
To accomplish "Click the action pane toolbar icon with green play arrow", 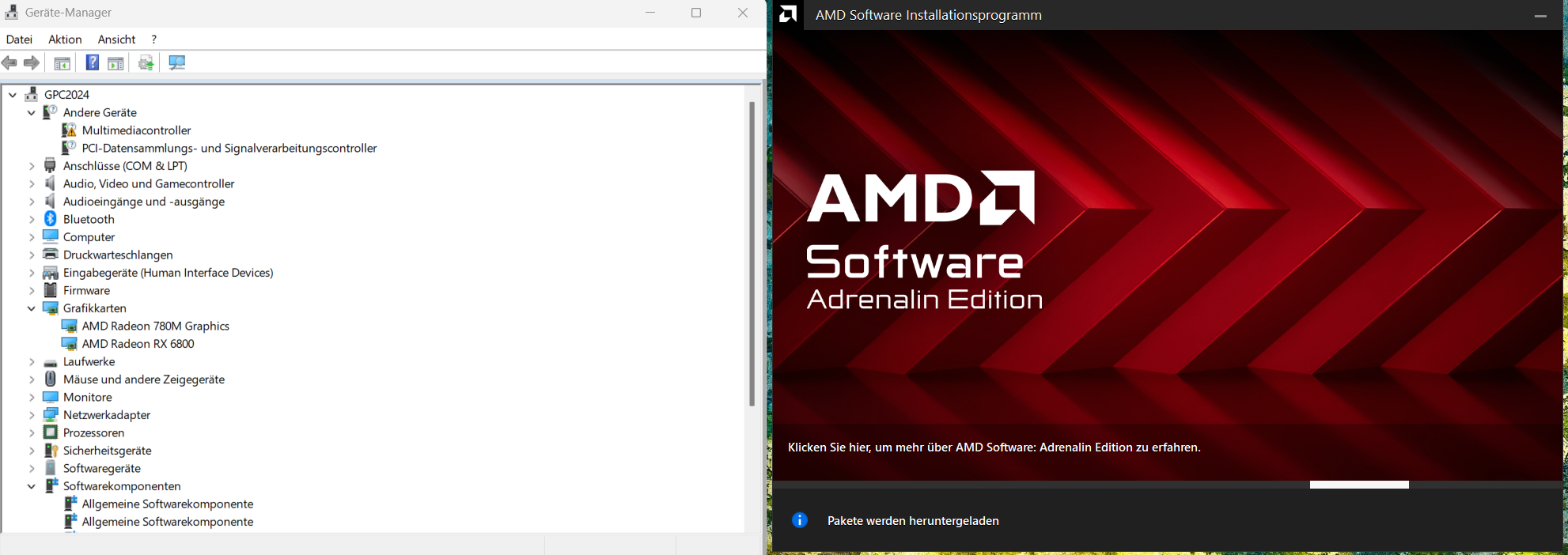I will [116, 63].
